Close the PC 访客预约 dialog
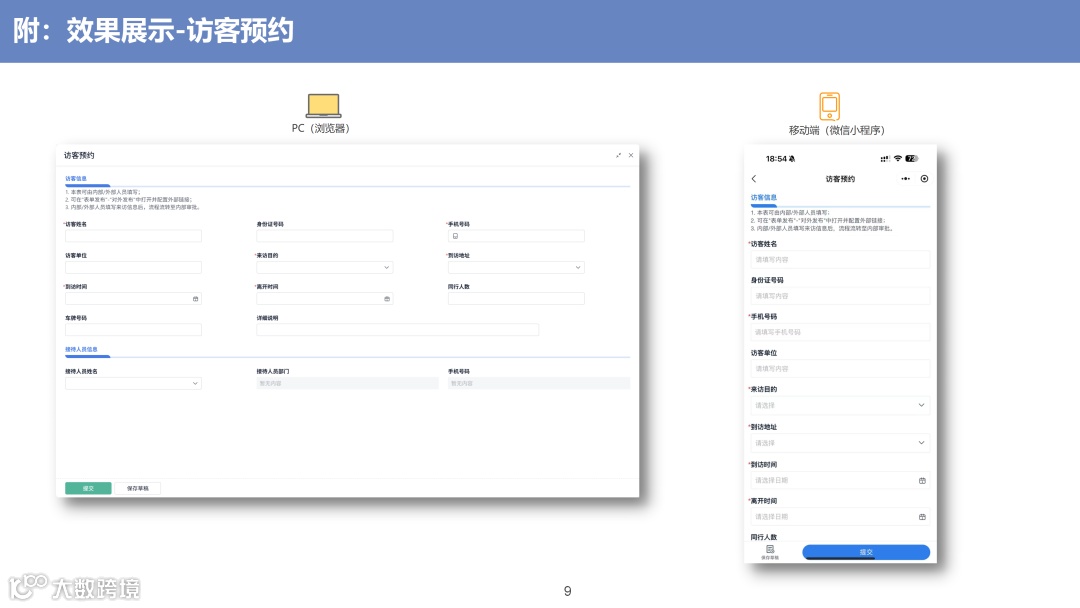The image size is (1080, 608). 631,156
